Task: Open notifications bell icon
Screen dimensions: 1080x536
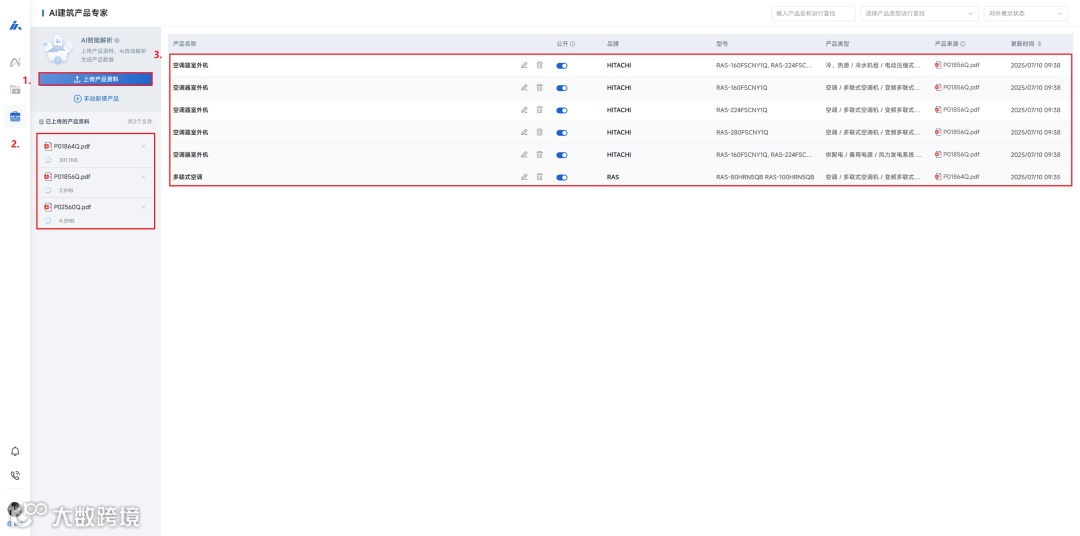Action: (15, 451)
